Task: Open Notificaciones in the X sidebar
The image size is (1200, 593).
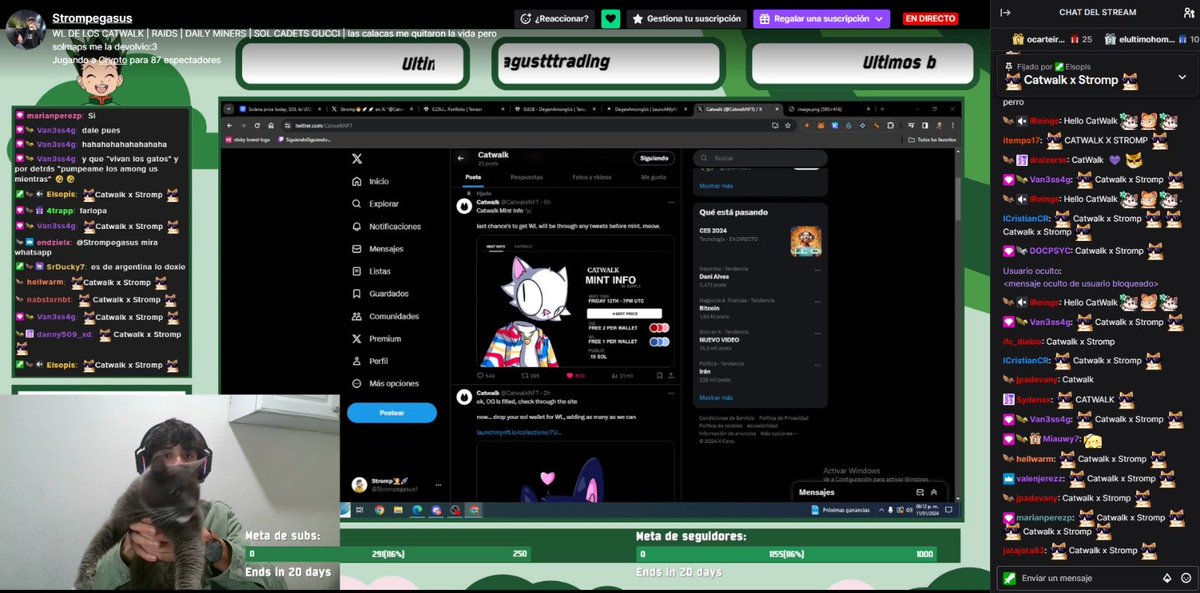Action: click(x=386, y=226)
